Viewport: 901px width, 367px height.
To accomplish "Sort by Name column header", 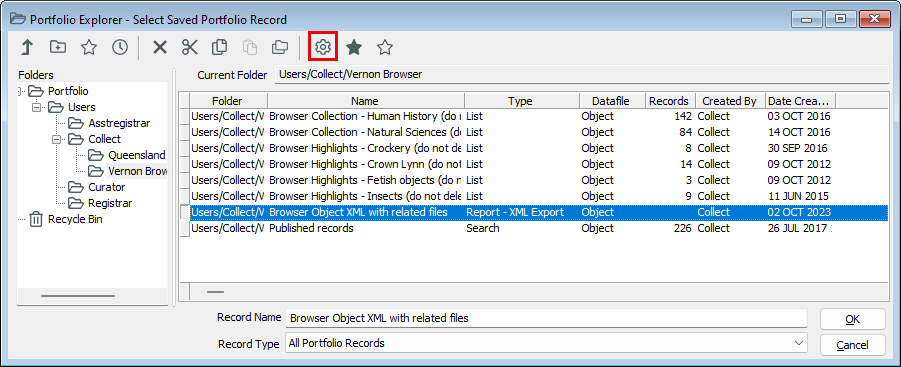I will pyautogui.click(x=365, y=101).
